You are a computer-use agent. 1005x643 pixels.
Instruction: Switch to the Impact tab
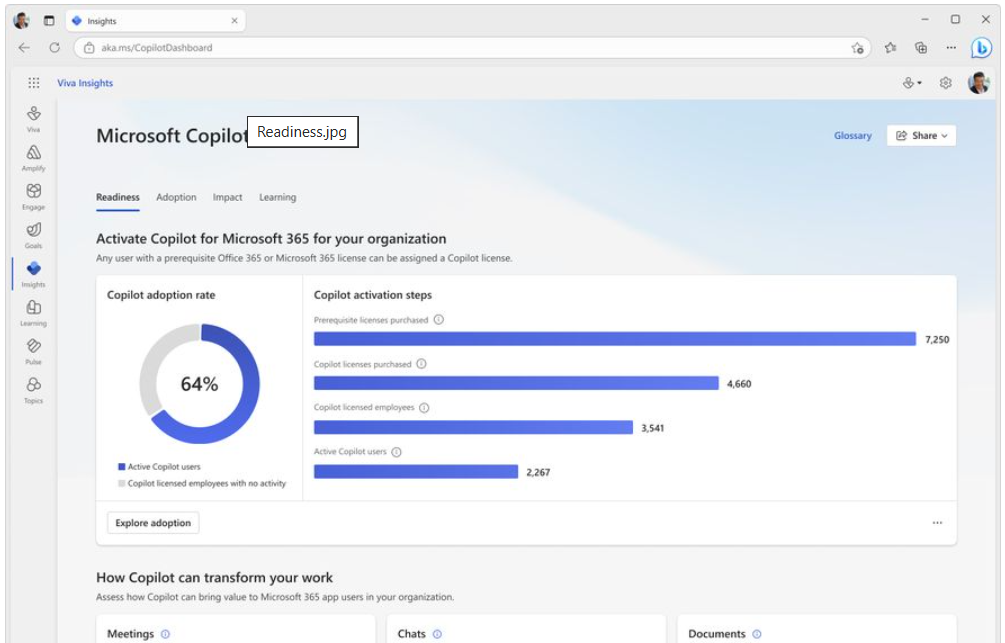point(227,197)
